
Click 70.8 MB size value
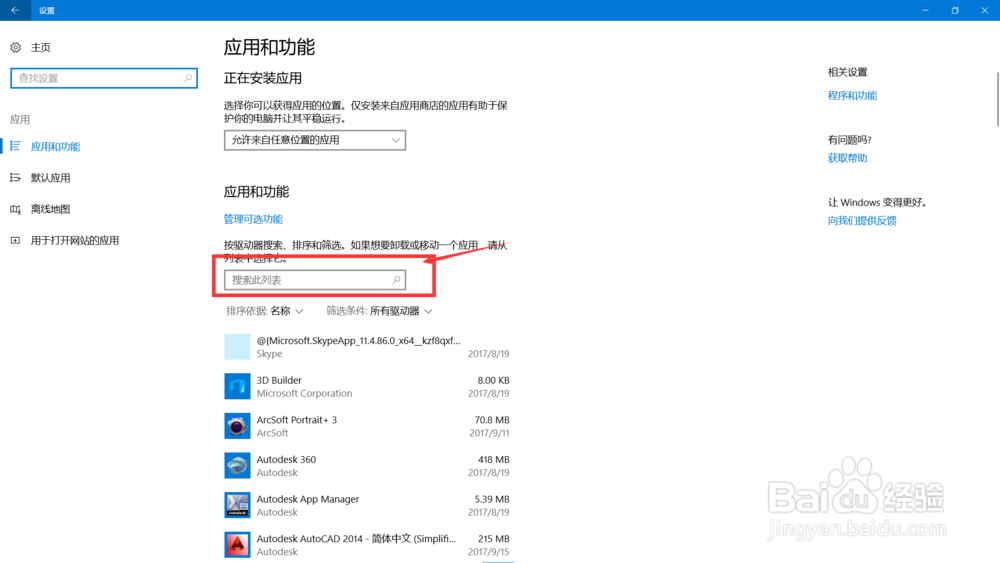click(492, 420)
